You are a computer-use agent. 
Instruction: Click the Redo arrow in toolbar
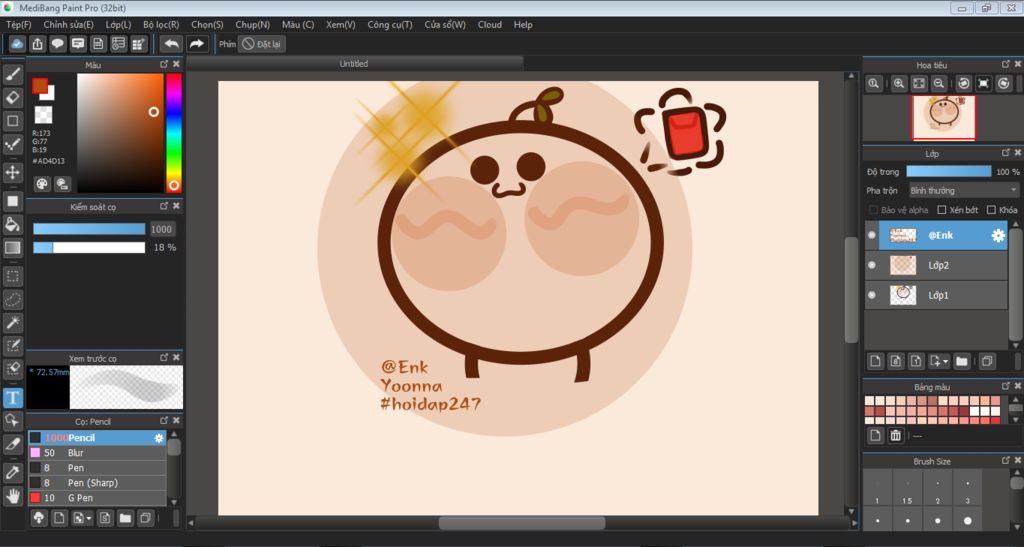[x=196, y=44]
